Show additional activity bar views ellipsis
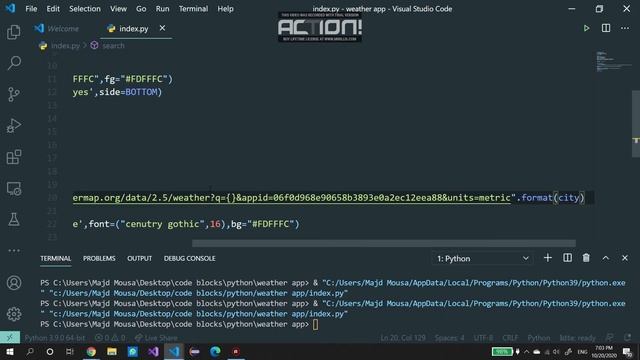Image resolution: width=640 pixels, height=360 pixels. 13,250
